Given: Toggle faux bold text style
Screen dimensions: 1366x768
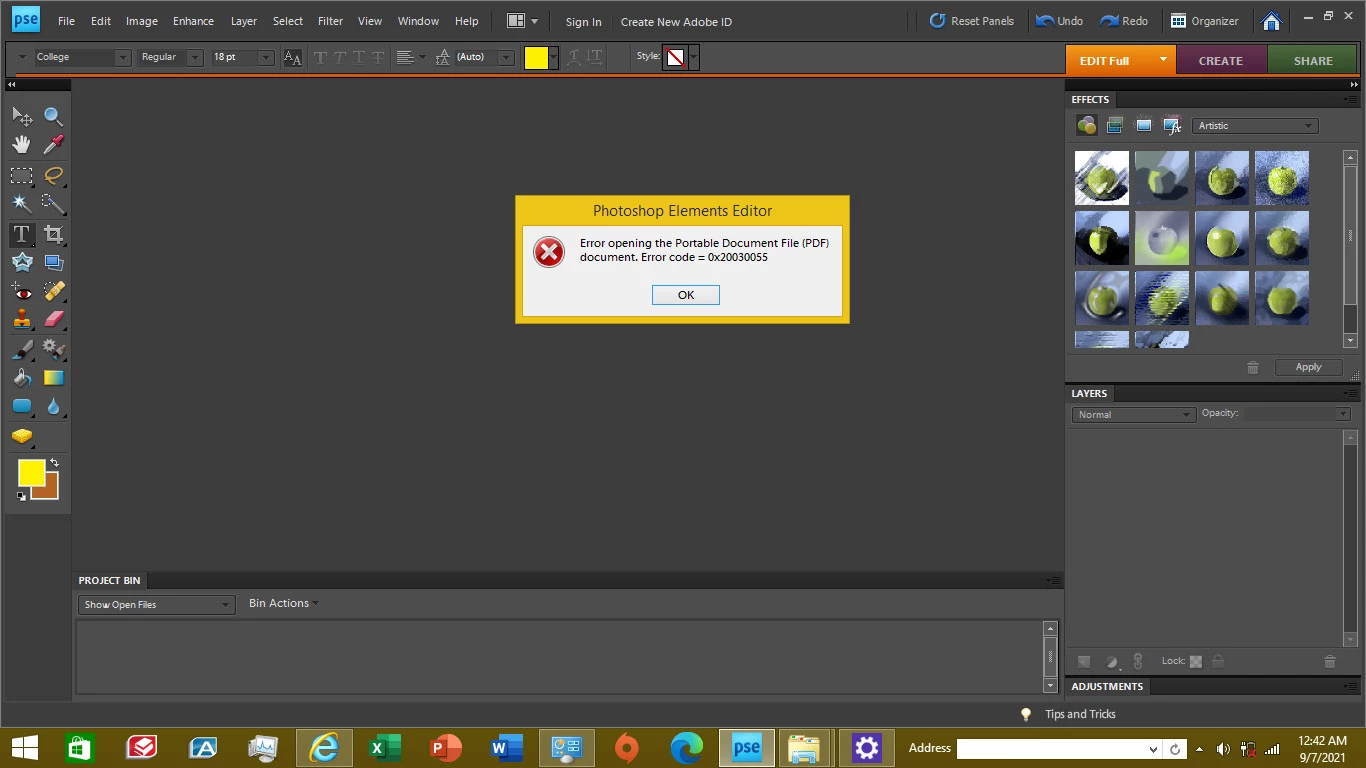Looking at the screenshot, I should click(x=320, y=58).
